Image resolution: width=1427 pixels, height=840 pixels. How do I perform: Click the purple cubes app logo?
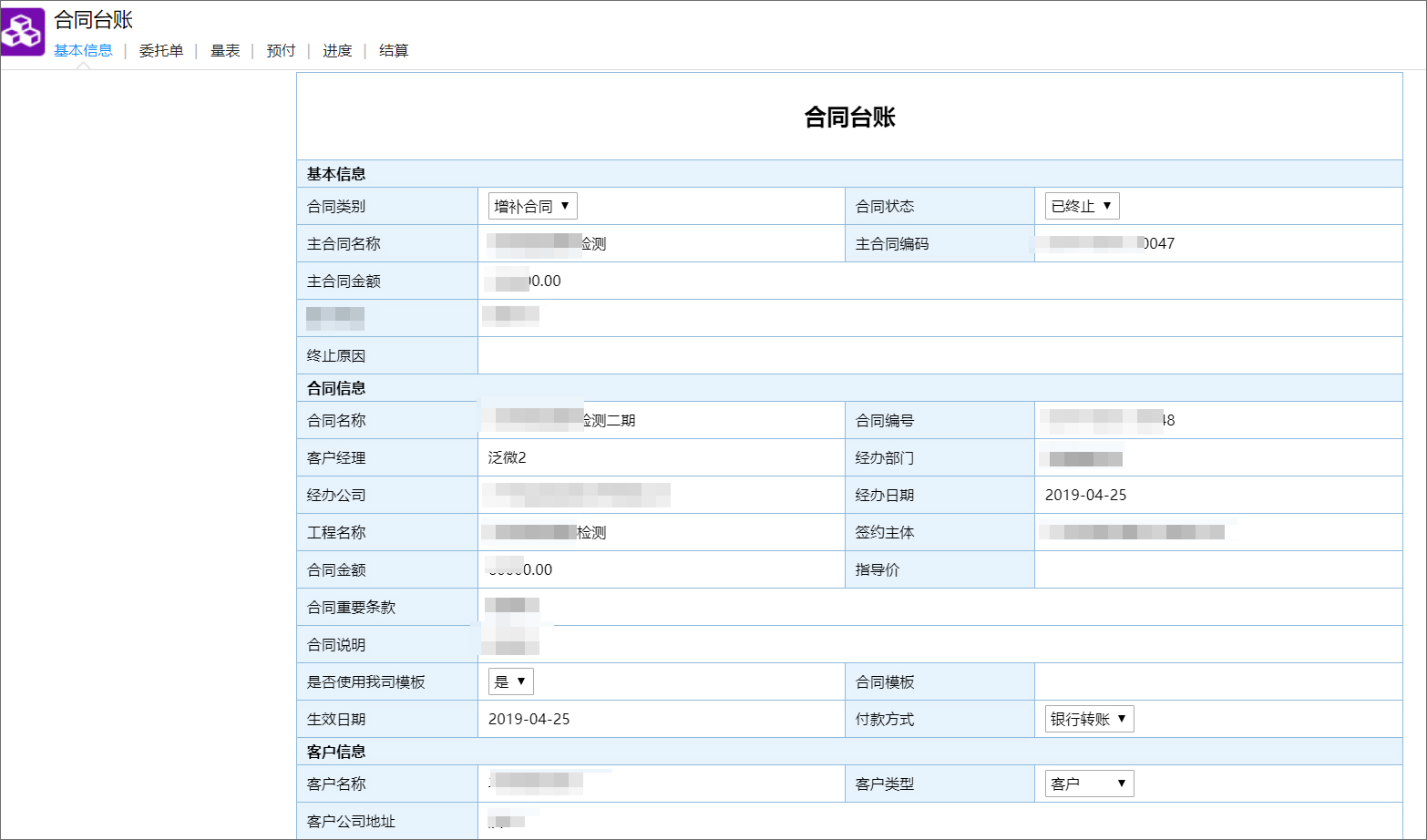[x=23, y=32]
